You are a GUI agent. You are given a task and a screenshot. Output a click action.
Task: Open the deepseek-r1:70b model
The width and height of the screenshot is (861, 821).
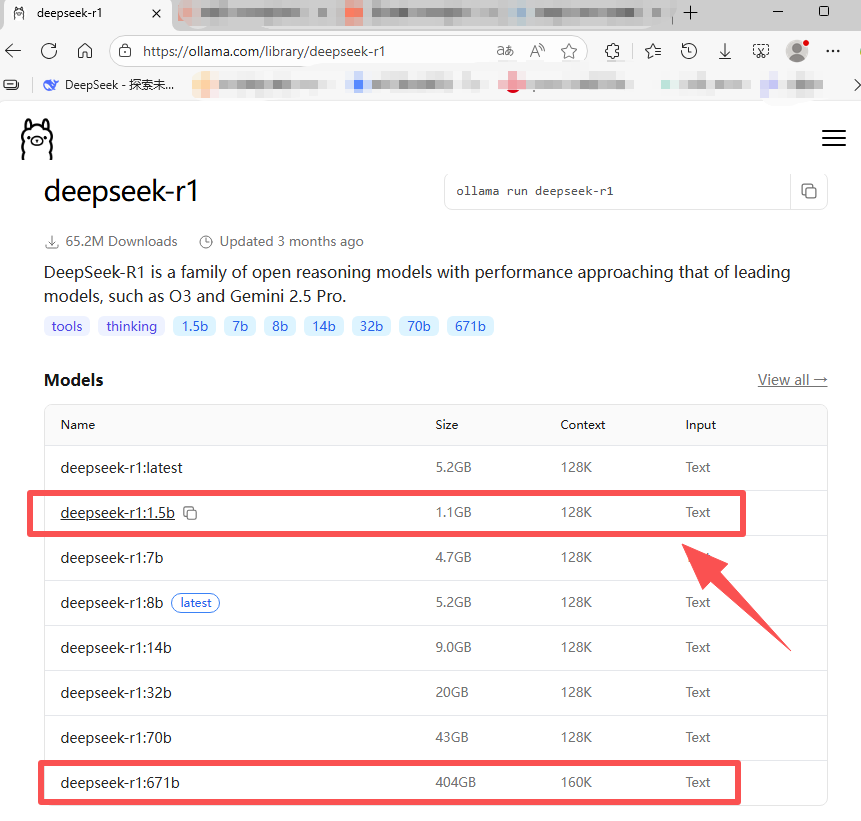116,738
